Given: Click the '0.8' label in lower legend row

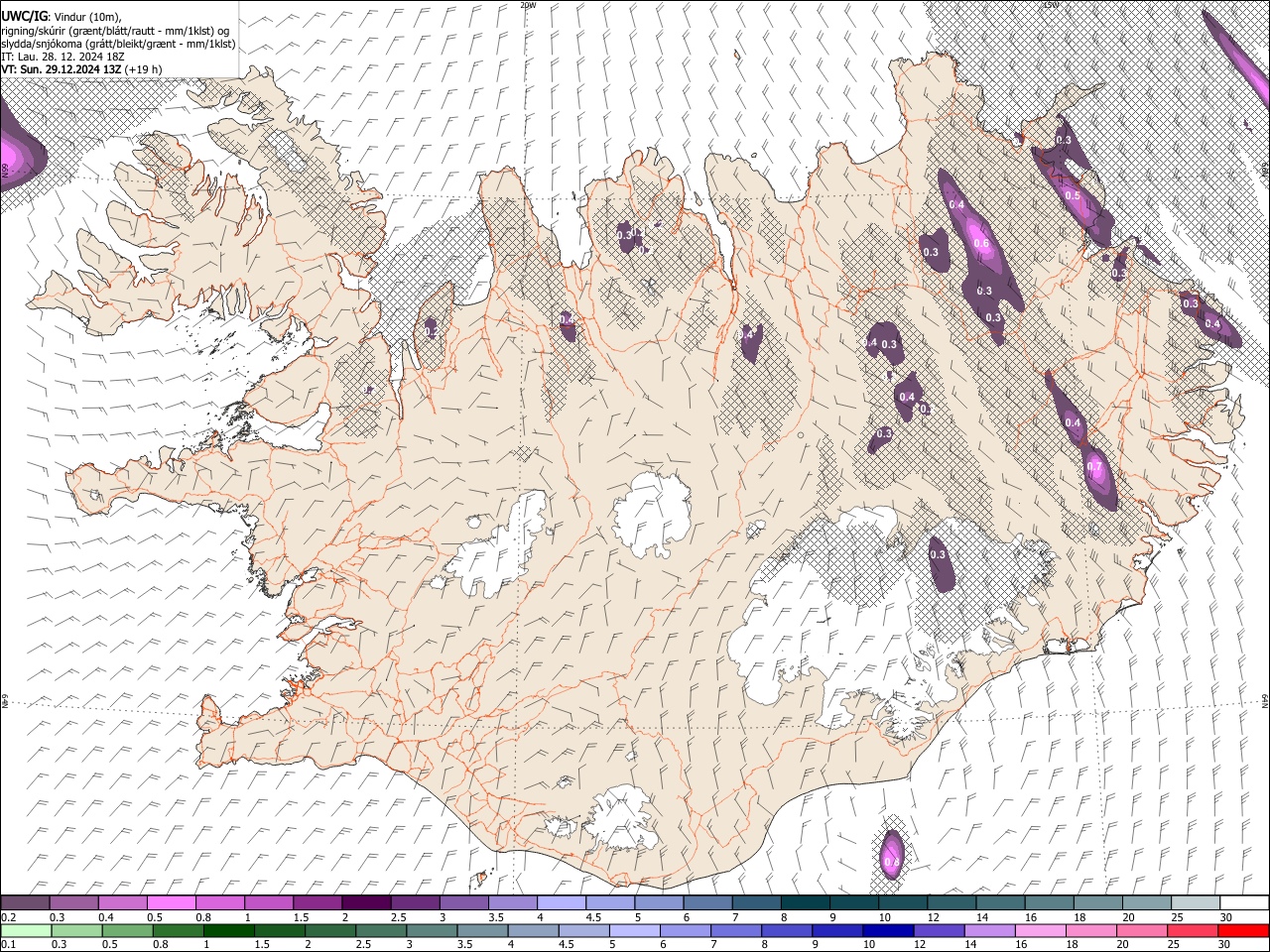Looking at the screenshot, I should click(161, 945).
